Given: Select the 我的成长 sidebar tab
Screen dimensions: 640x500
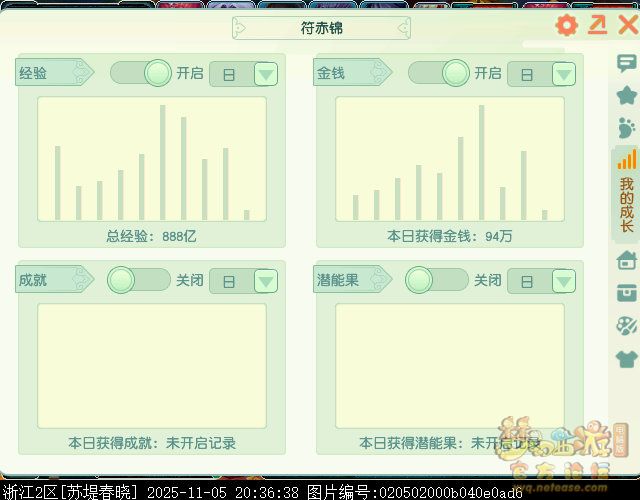Looking at the screenshot, I should (627, 195).
